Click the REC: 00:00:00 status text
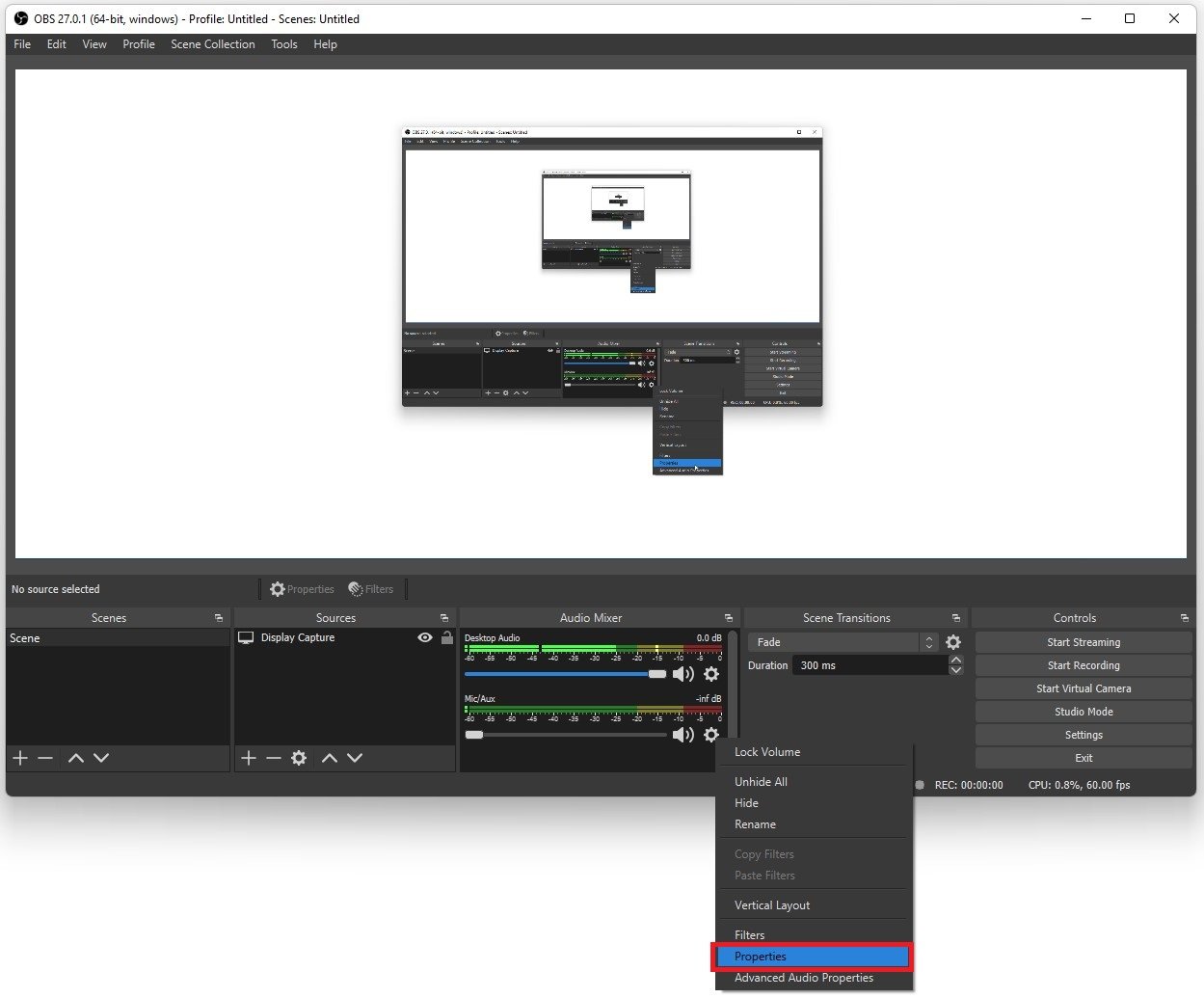The image size is (1204, 998). (x=969, y=785)
